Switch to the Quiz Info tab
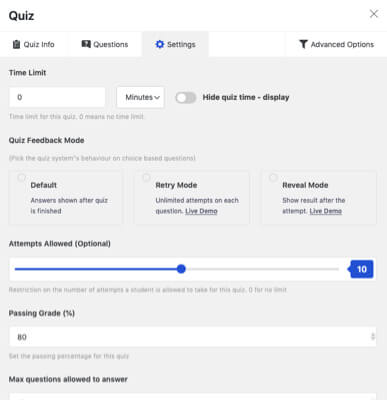This screenshot has height=400, width=387. (33, 44)
